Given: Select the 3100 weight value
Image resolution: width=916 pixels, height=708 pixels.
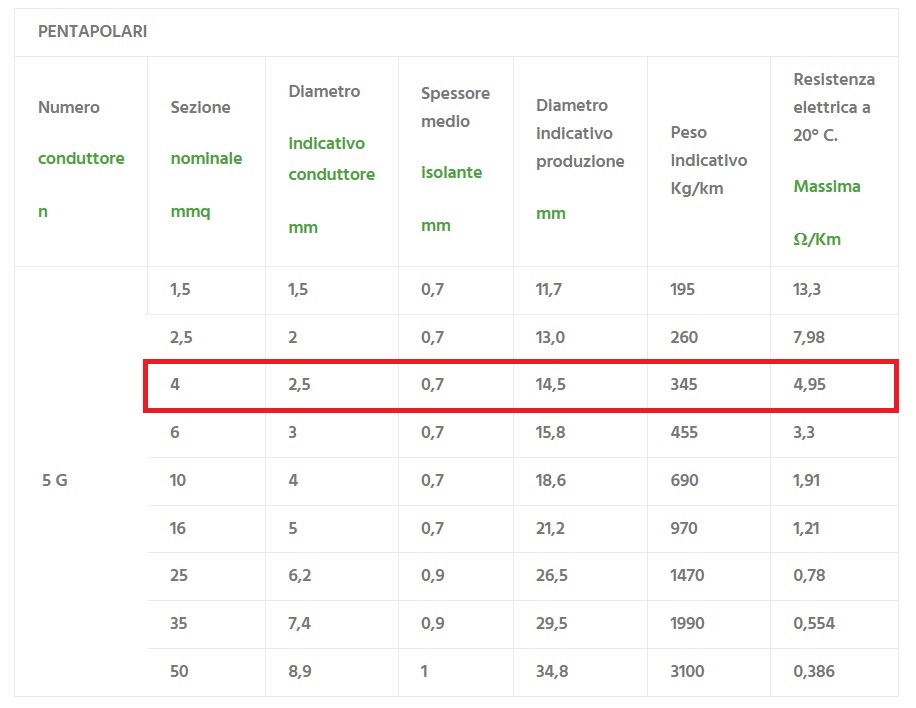Looking at the screenshot, I should (x=688, y=672).
